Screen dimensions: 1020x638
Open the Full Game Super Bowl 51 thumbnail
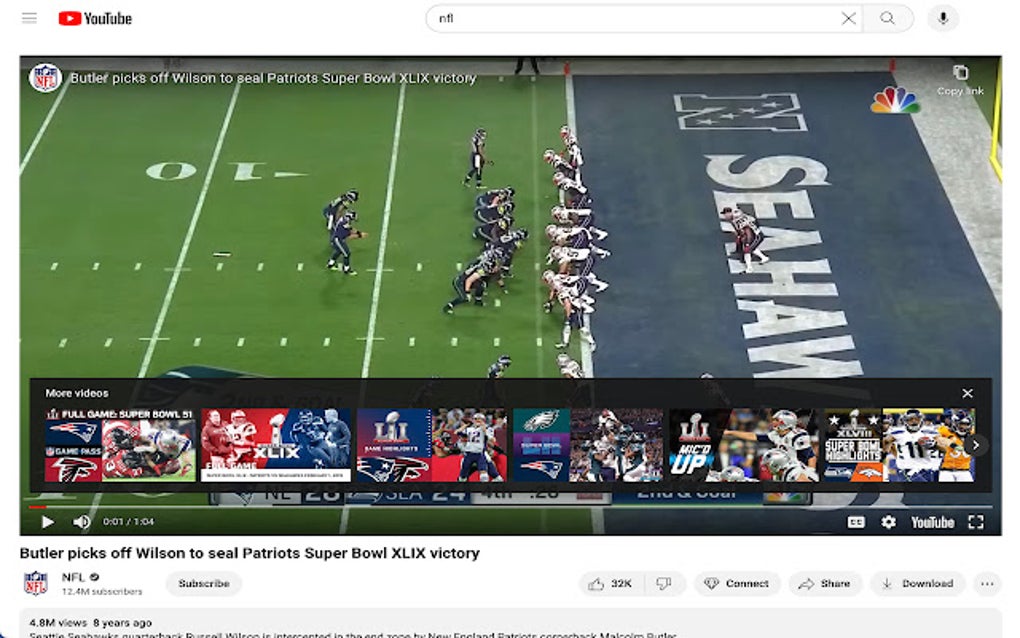120,443
